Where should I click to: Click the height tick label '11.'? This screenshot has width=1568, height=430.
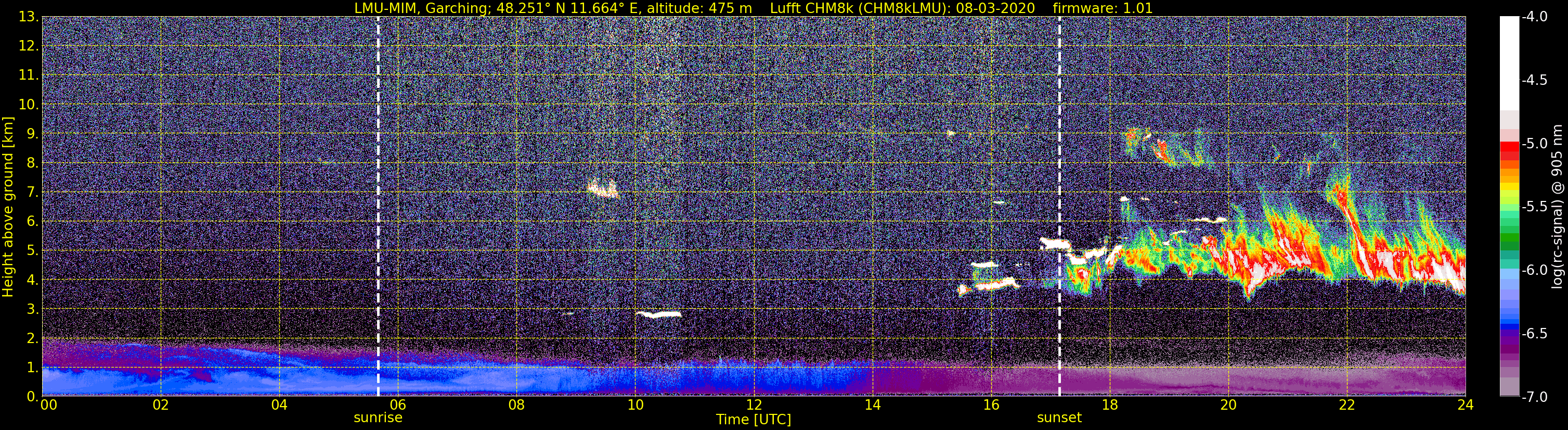pyautogui.click(x=28, y=75)
